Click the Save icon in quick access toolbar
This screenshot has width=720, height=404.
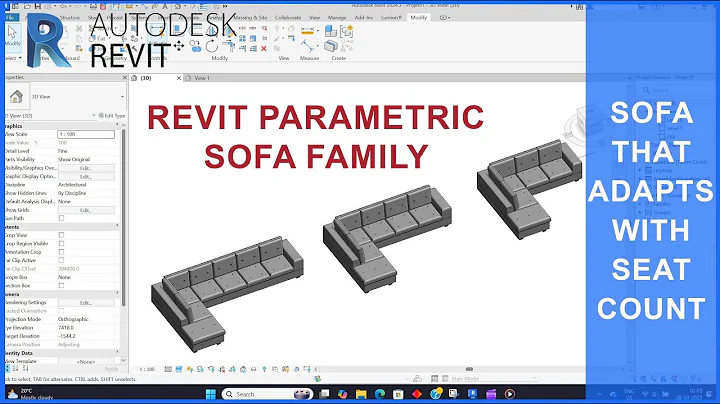coord(38,6)
